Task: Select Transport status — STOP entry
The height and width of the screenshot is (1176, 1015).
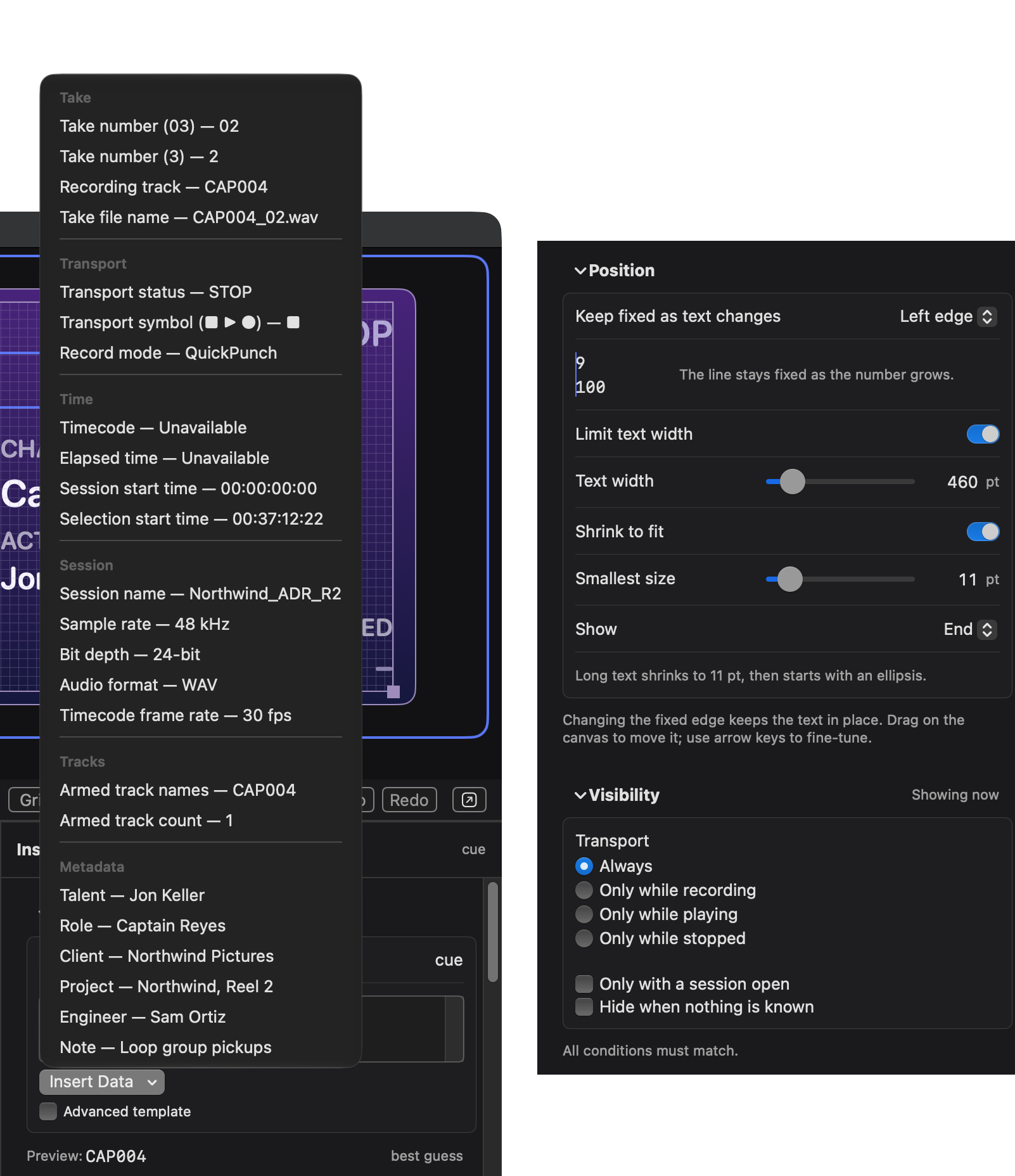Action: pyautogui.click(x=201, y=292)
